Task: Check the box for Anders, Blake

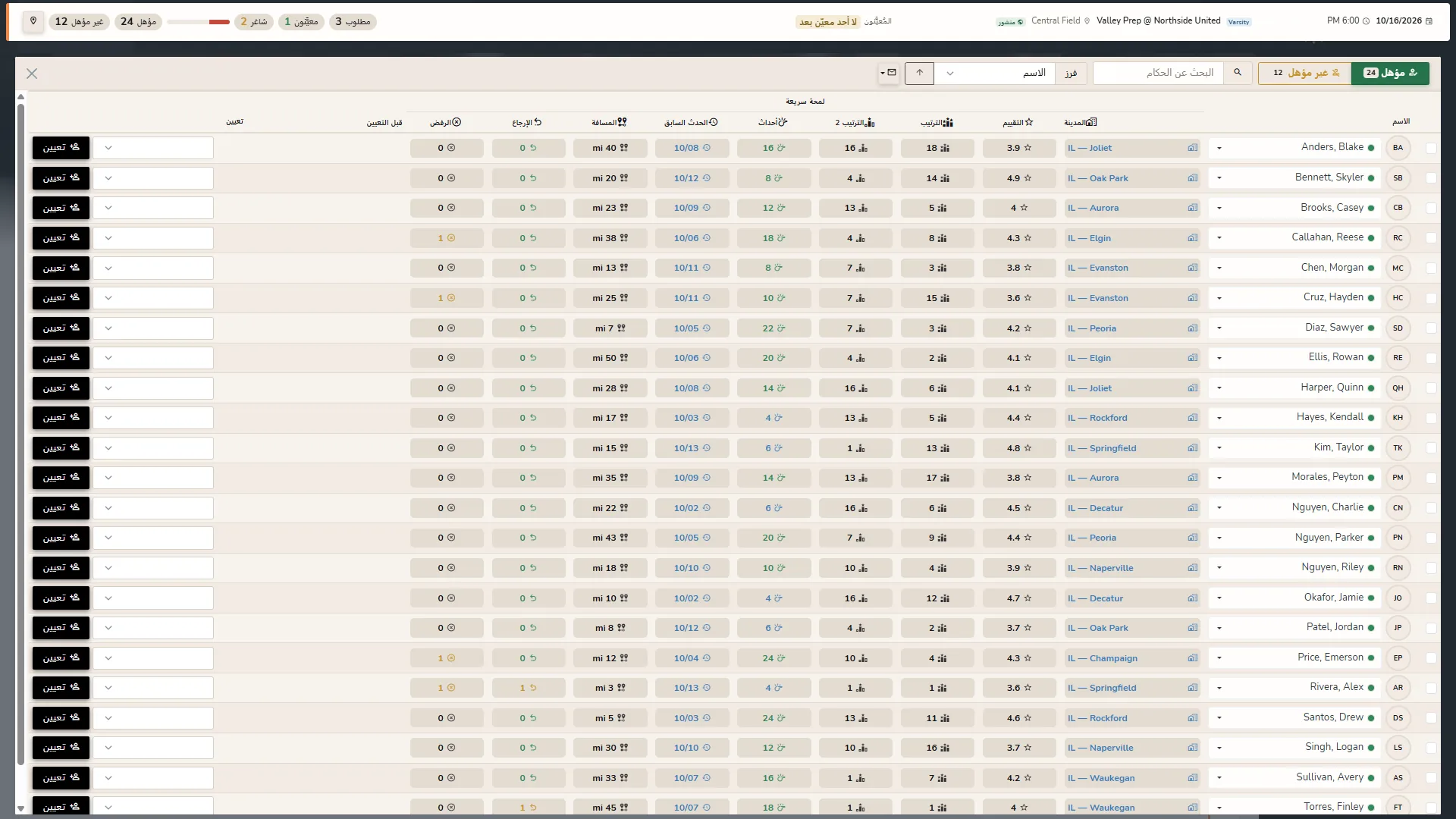Action: 1431,148
